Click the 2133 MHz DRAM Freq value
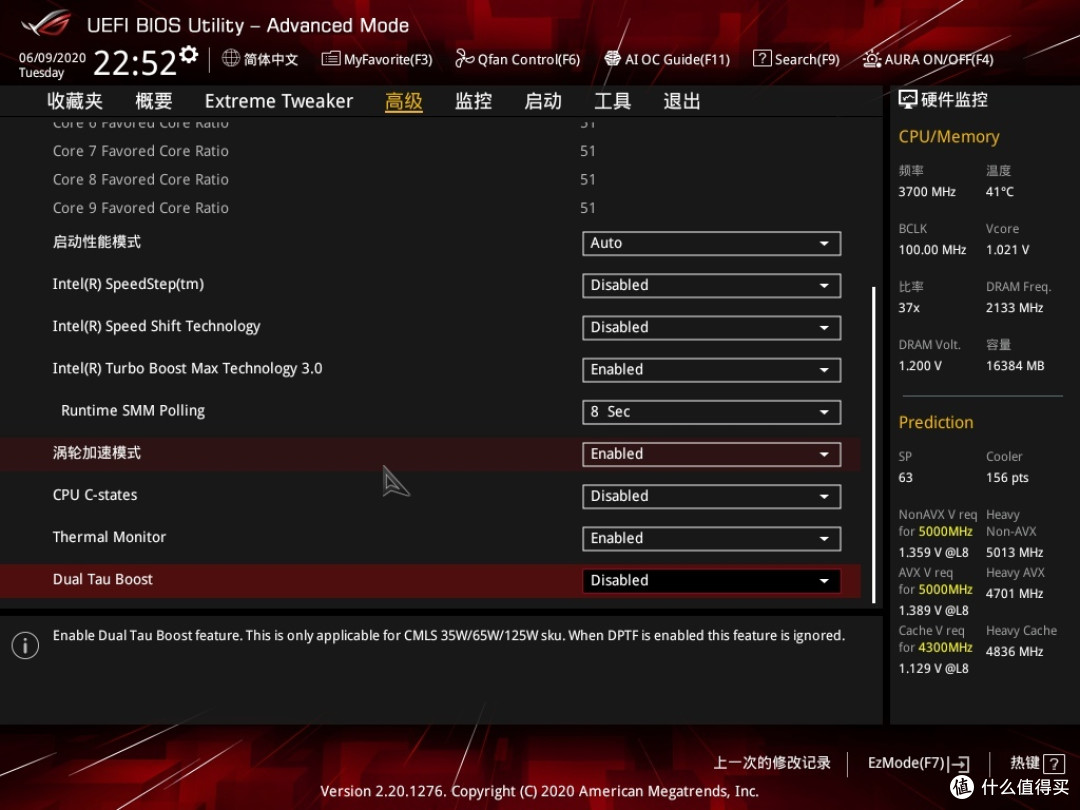 coord(1014,308)
